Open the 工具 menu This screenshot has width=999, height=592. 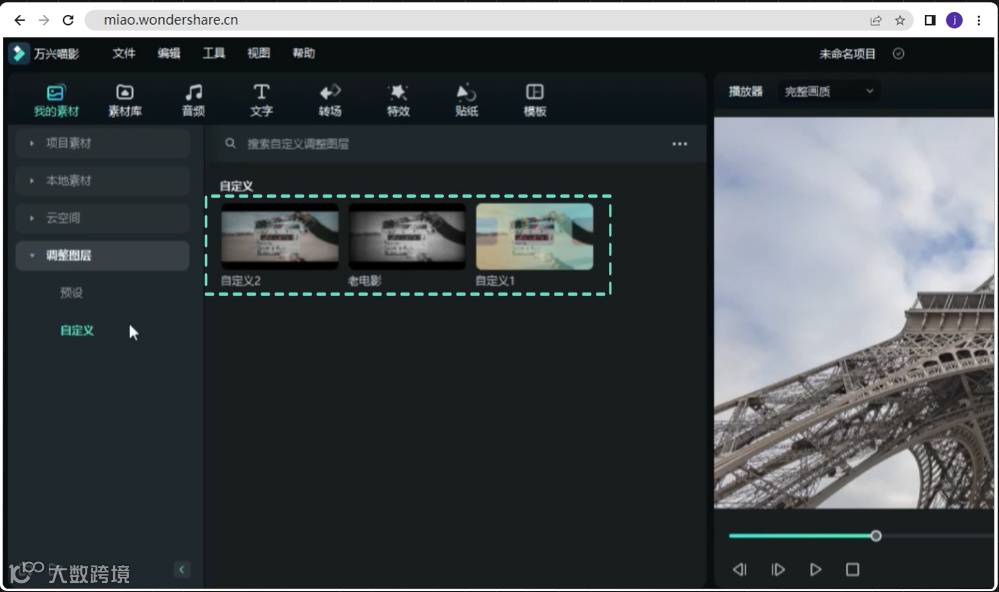pos(213,54)
